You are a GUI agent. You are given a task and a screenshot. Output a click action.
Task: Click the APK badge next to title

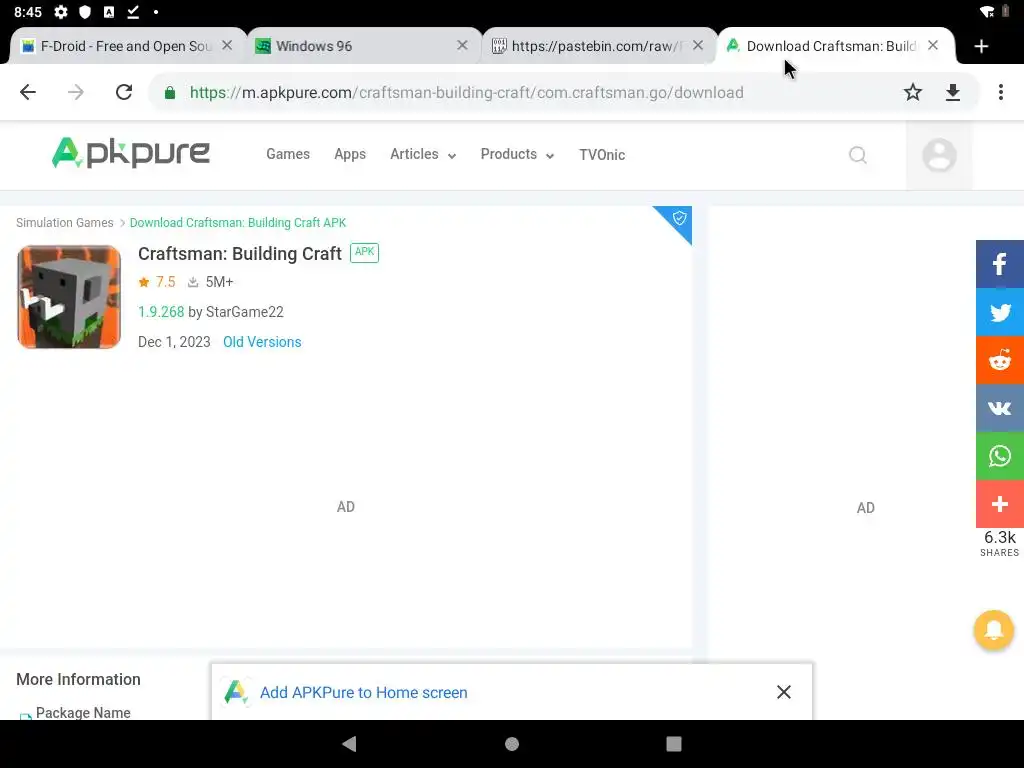(x=364, y=252)
